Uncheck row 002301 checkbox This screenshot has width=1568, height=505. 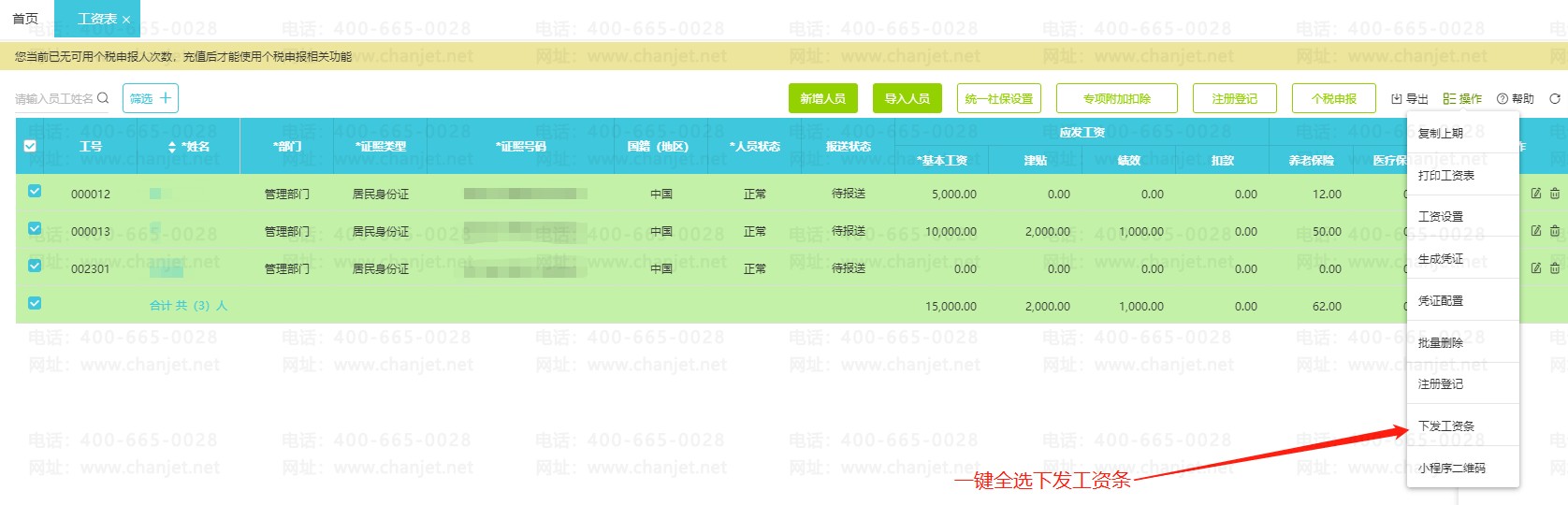pyautogui.click(x=35, y=266)
